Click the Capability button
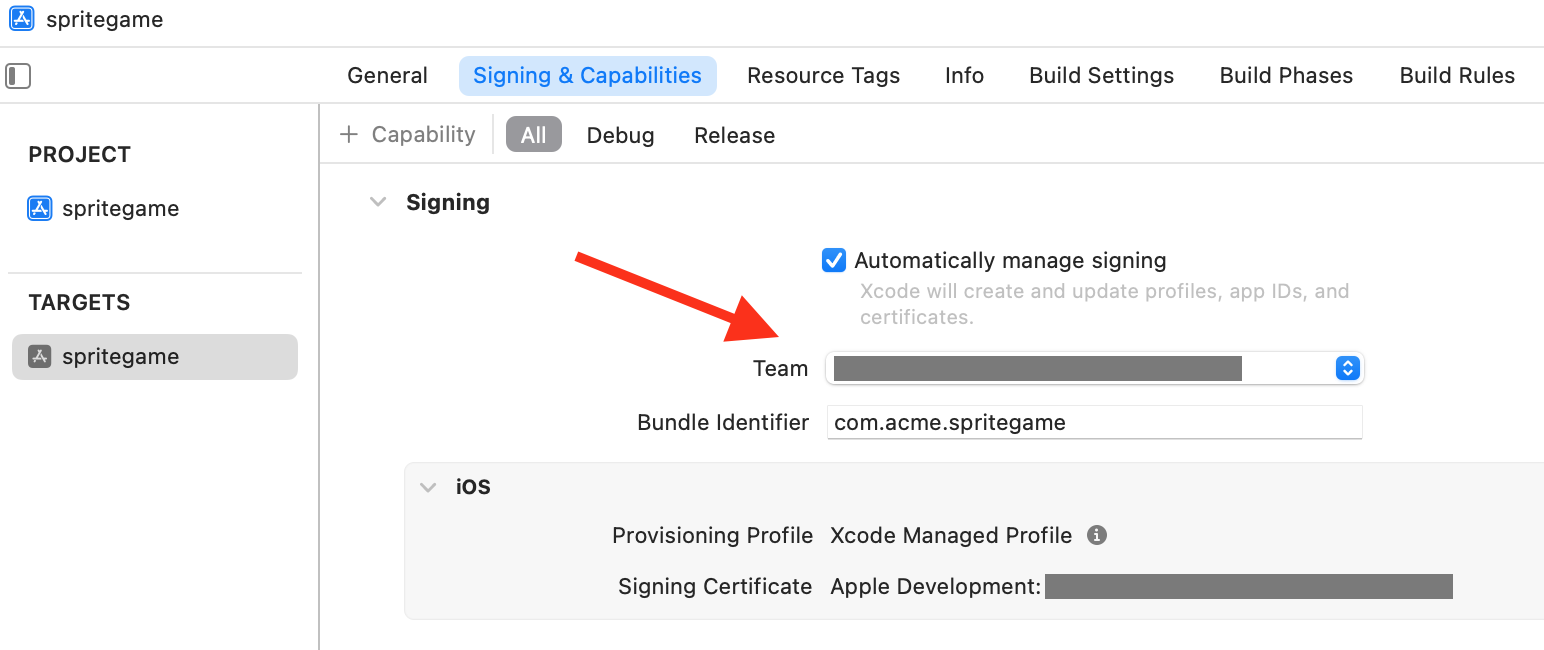This screenshot has width=1544, height=650. [x=423, y=134]
